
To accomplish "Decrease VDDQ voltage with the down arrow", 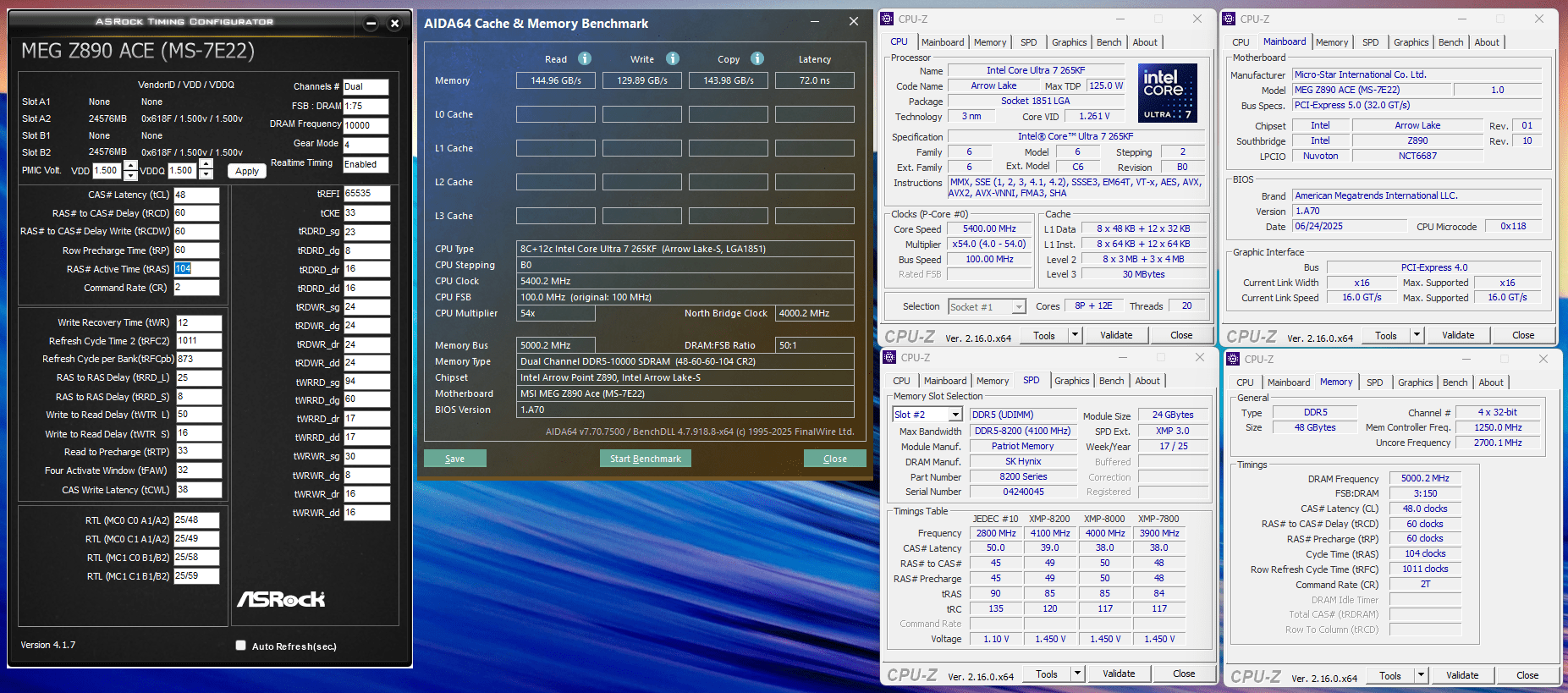I will (x=206, y=175).
